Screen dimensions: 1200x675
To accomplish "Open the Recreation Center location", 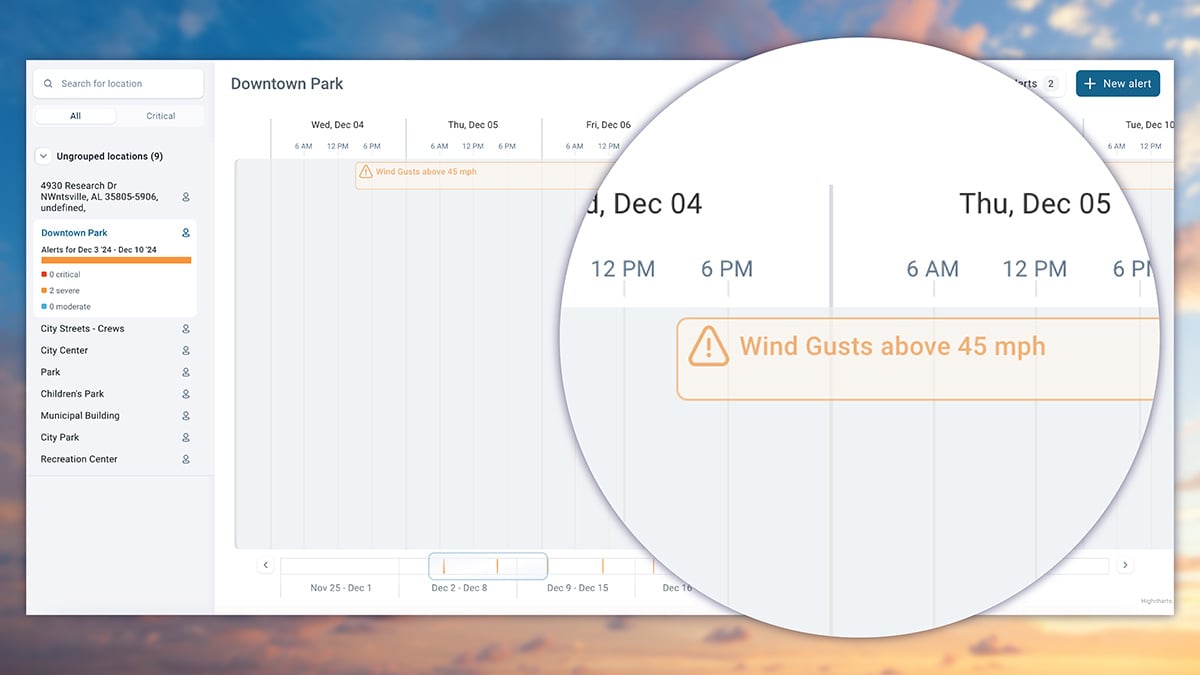I will coord(79,460).
